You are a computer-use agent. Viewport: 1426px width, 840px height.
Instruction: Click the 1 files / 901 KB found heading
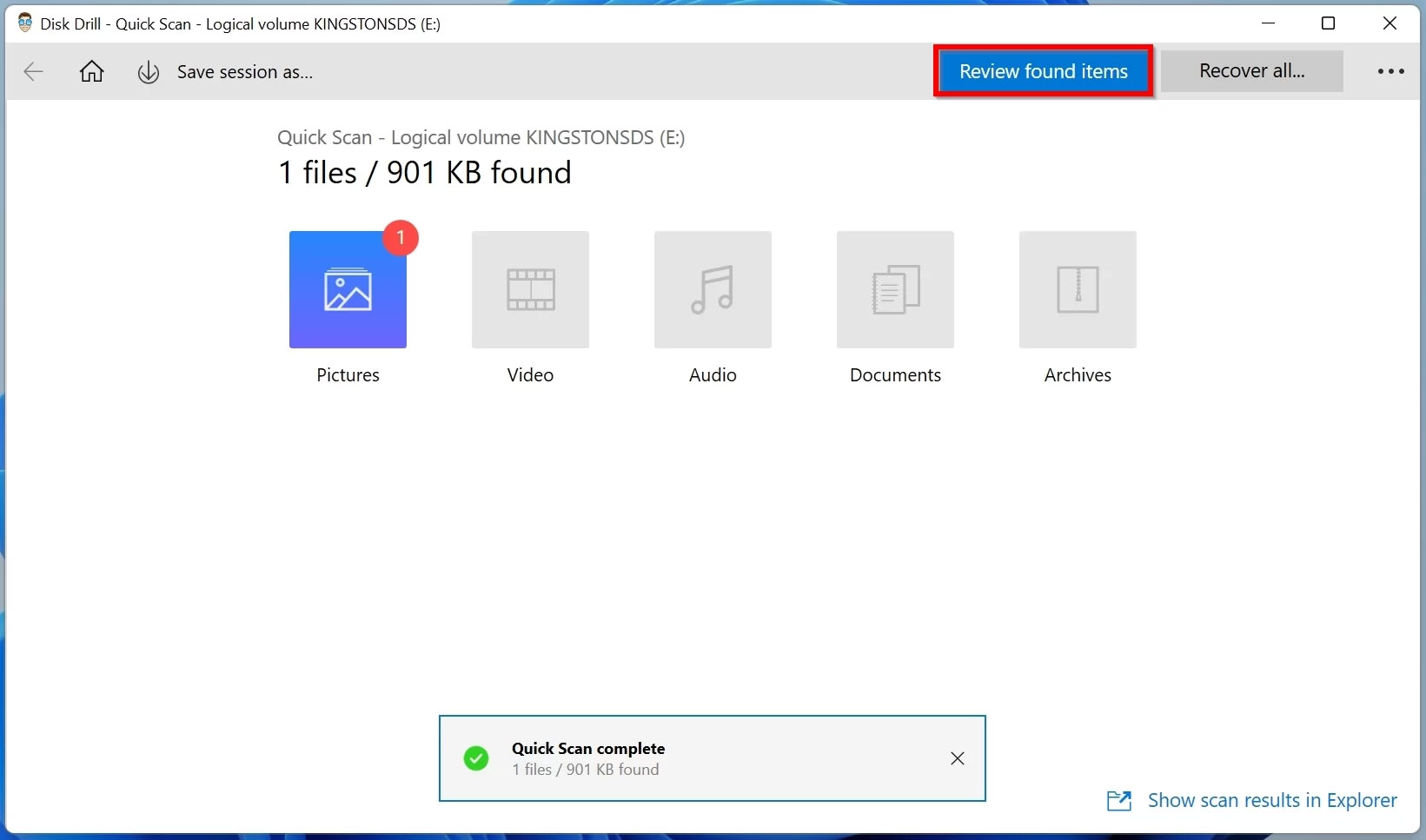tap(424, 173)
